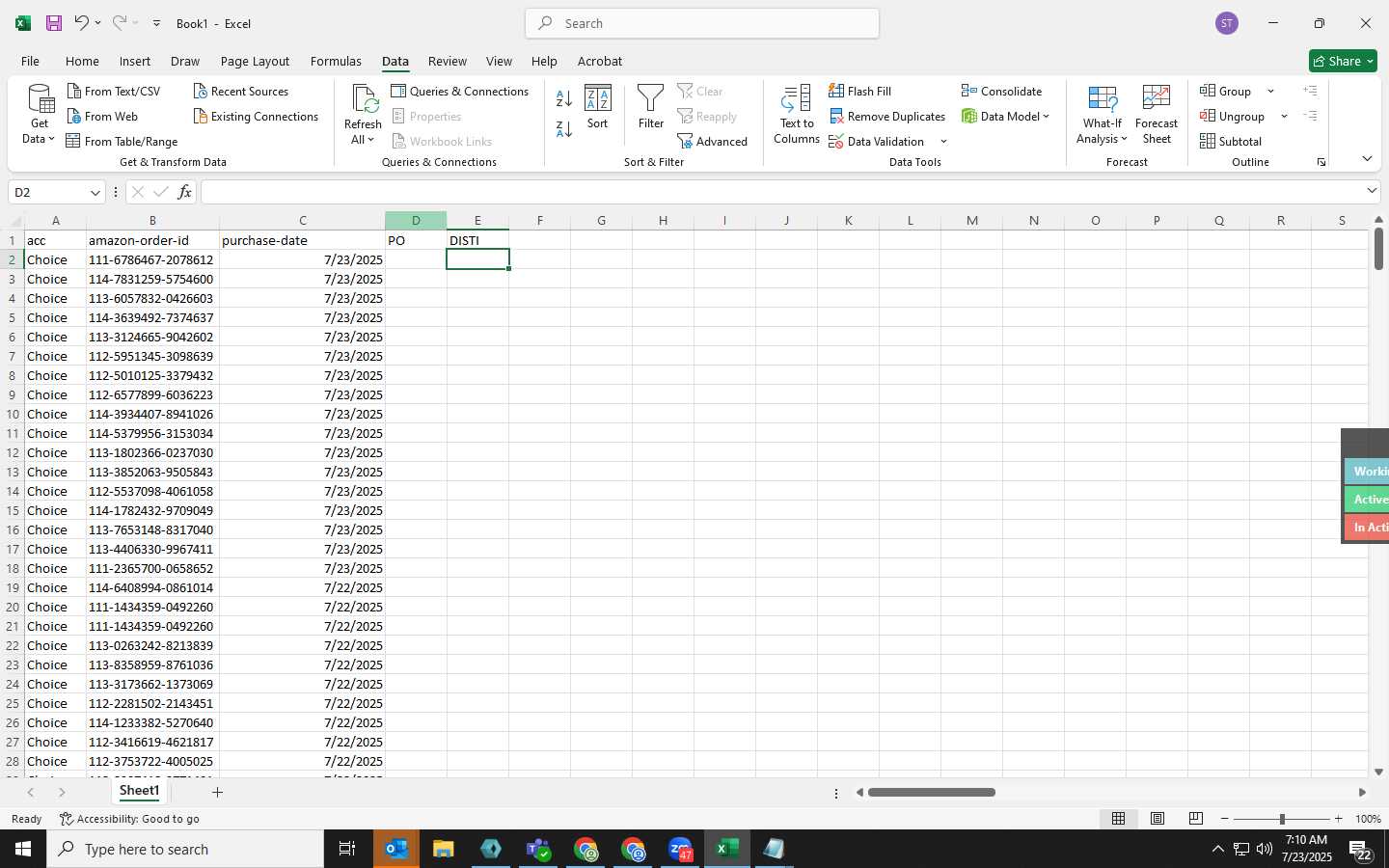The height and width of the screenshot is (868, 1389).
Task: Switch to Formulas tab
Action: (336, 61)
